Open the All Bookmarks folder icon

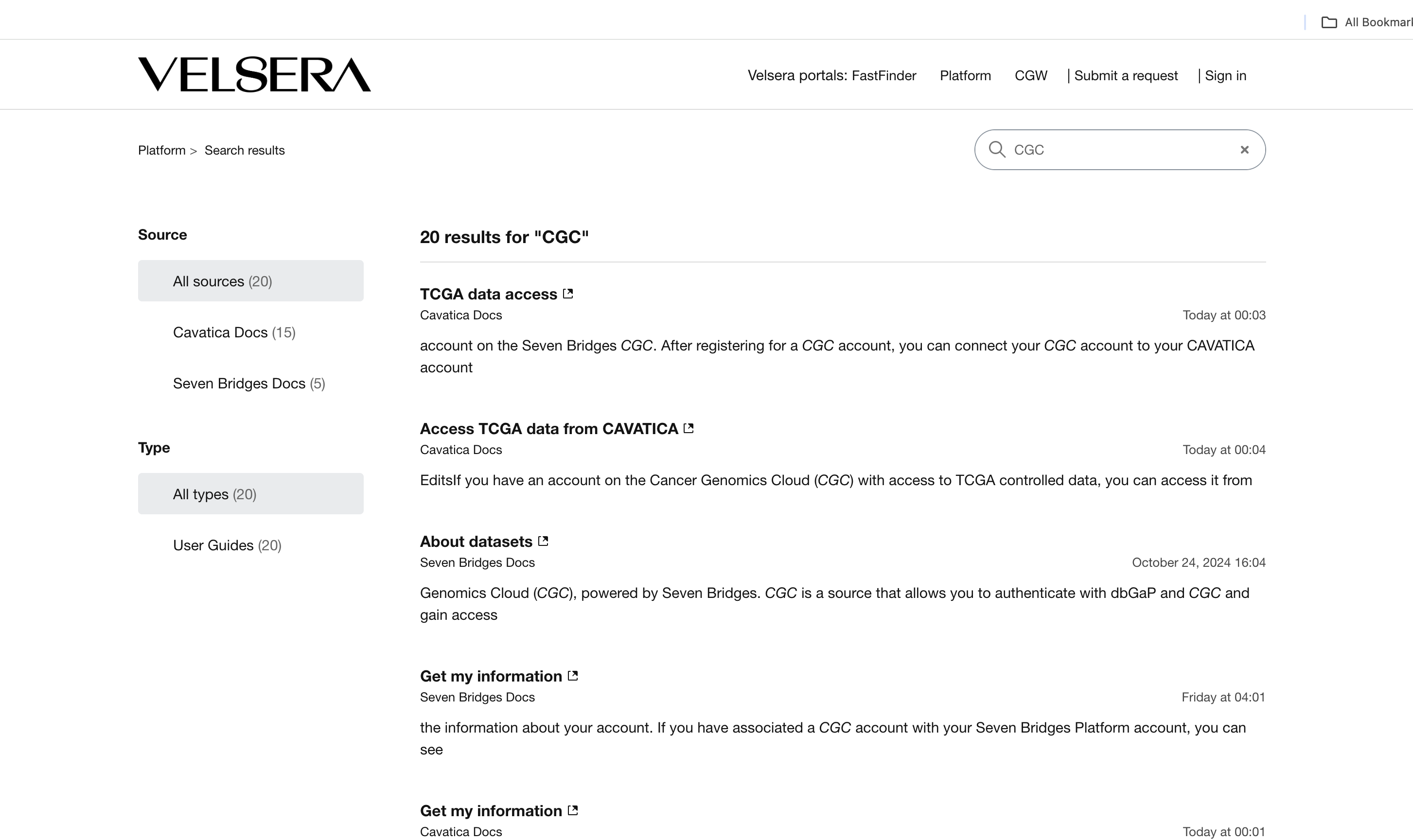[1329, 22]
